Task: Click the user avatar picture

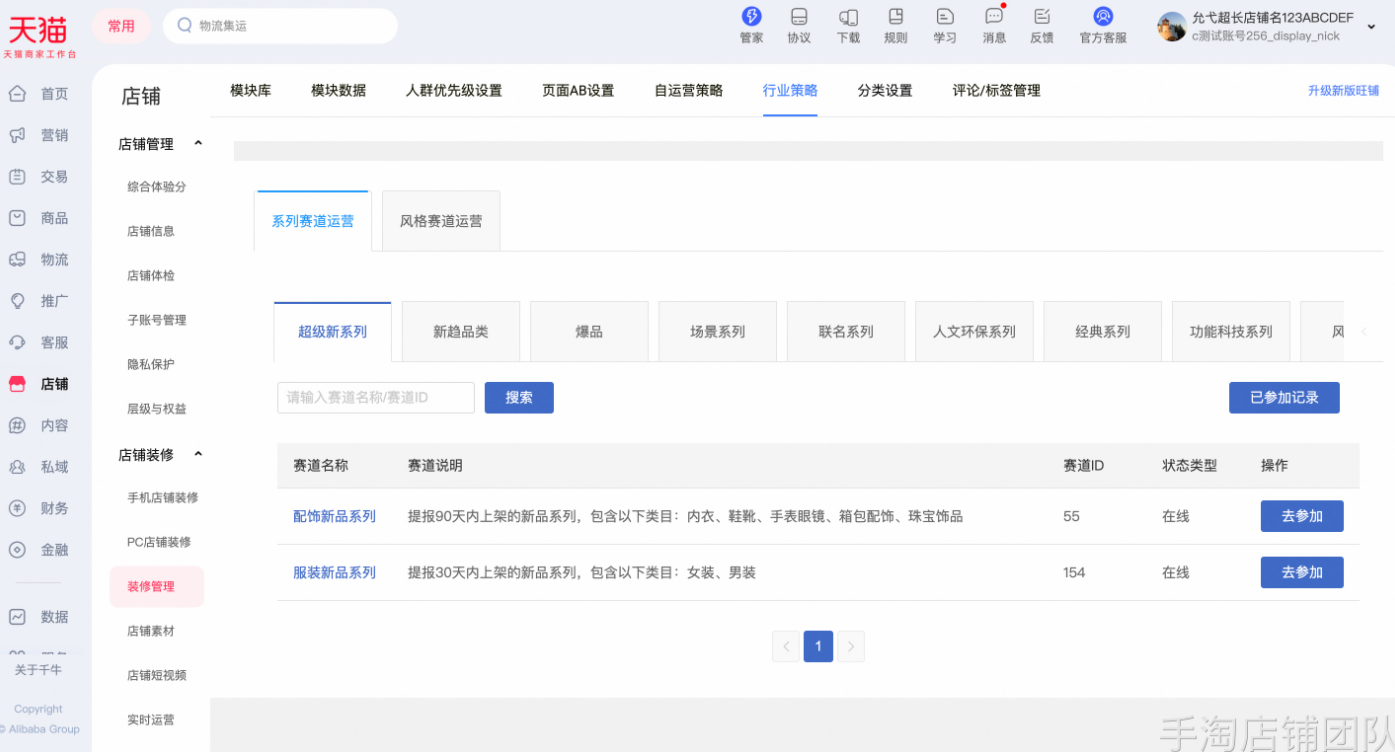Action: [1171, 27]
